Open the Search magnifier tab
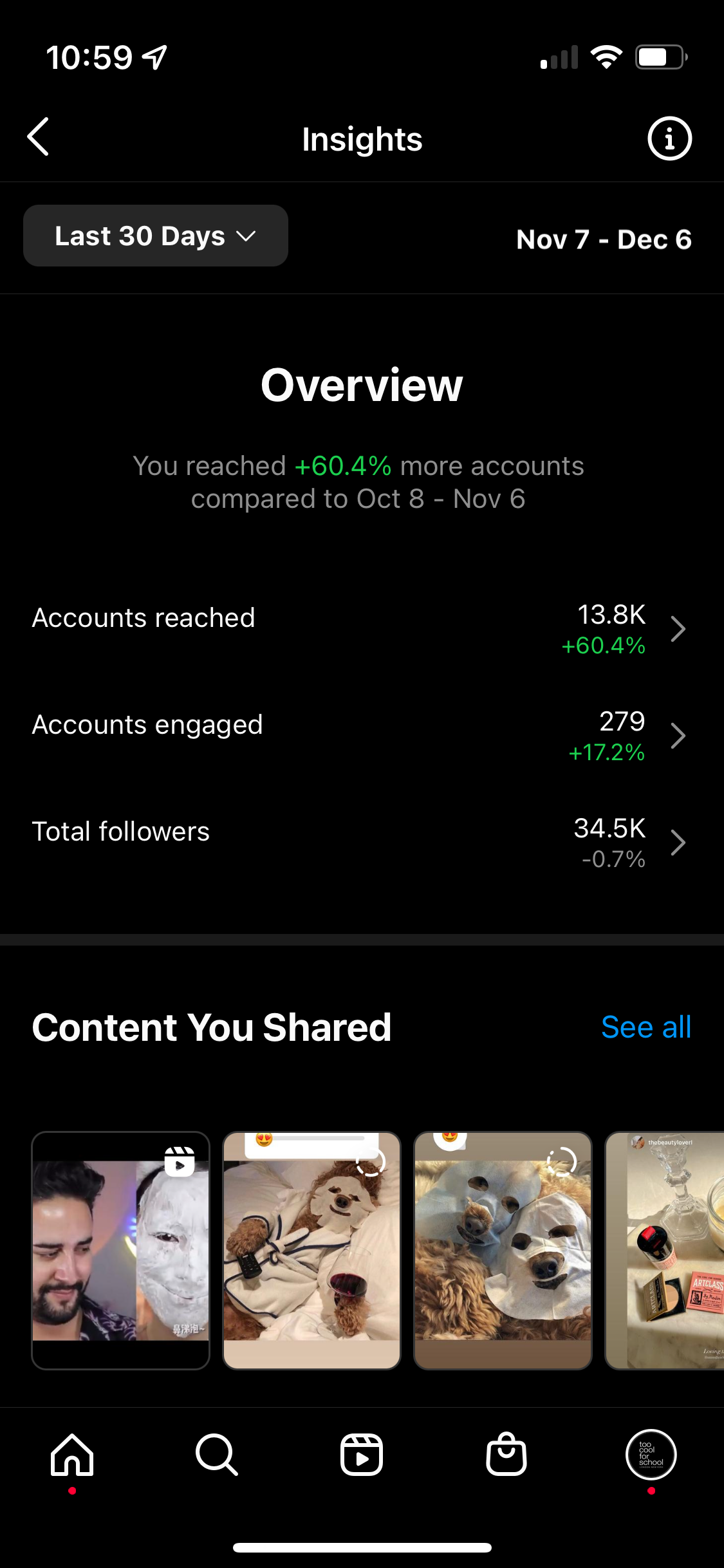724x1568 pixels. pyautogui.click(x=217, y=1455)
